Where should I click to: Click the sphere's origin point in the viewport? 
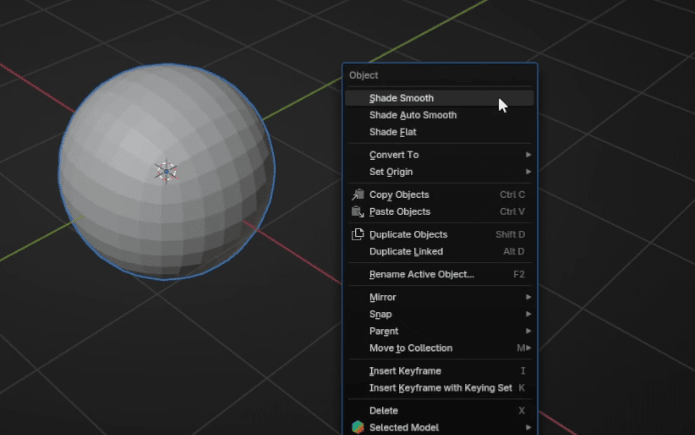(x=166, y=171)
